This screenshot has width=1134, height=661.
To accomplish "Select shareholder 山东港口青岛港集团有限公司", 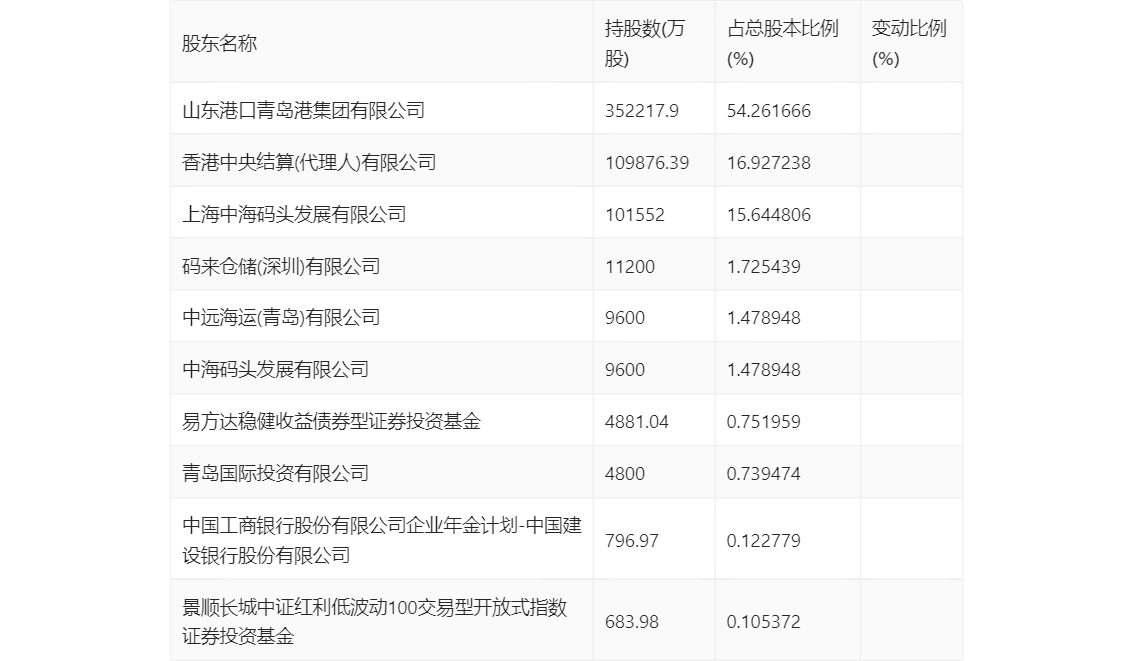I will point(304,111).
